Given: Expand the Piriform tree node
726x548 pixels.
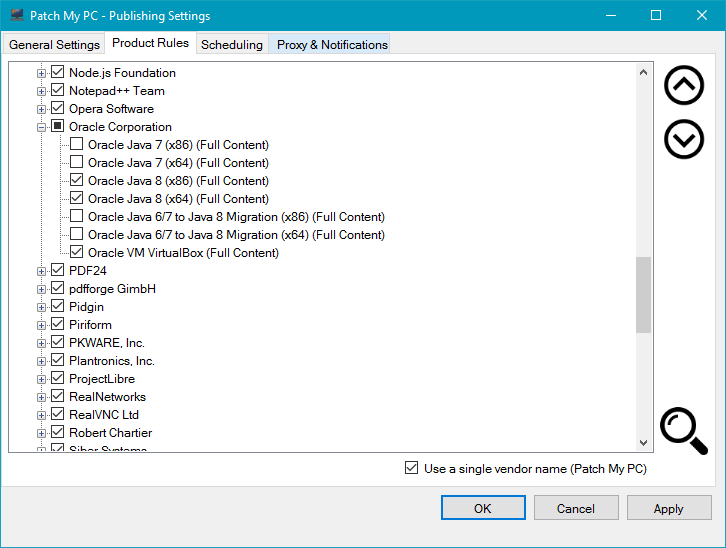Looking at the screenshot, I should 41,325.
